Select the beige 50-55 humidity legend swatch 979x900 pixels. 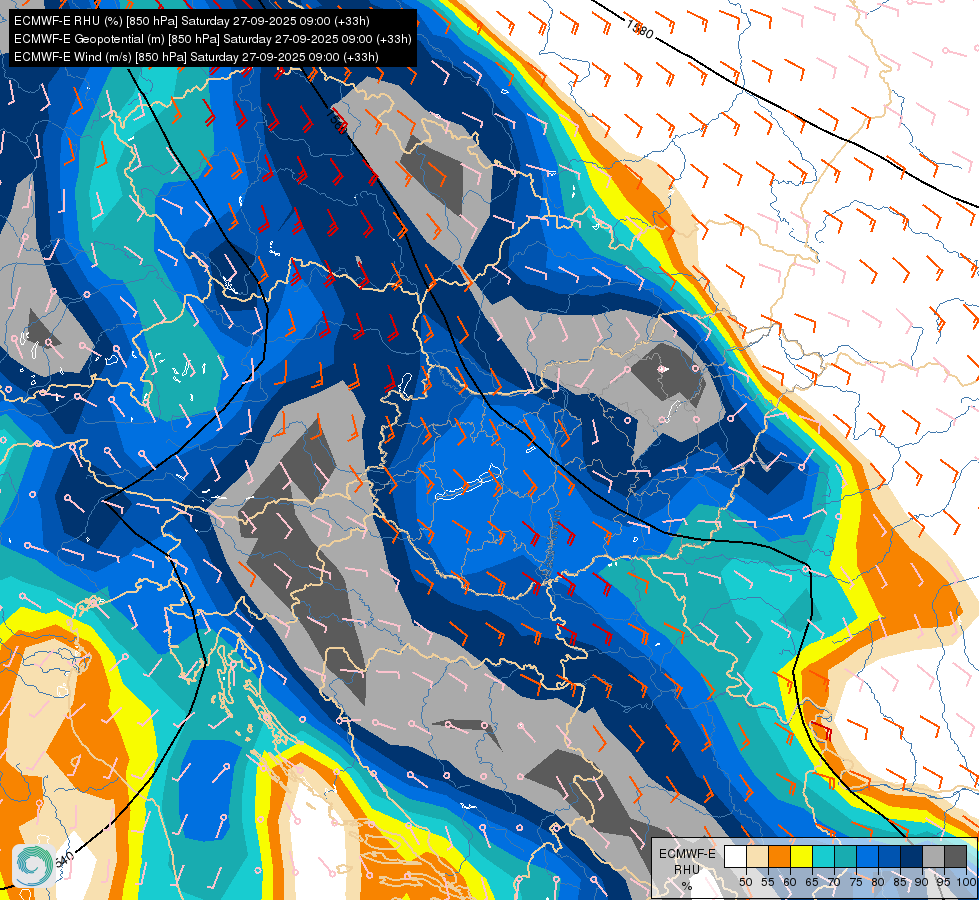click(757, 856)
